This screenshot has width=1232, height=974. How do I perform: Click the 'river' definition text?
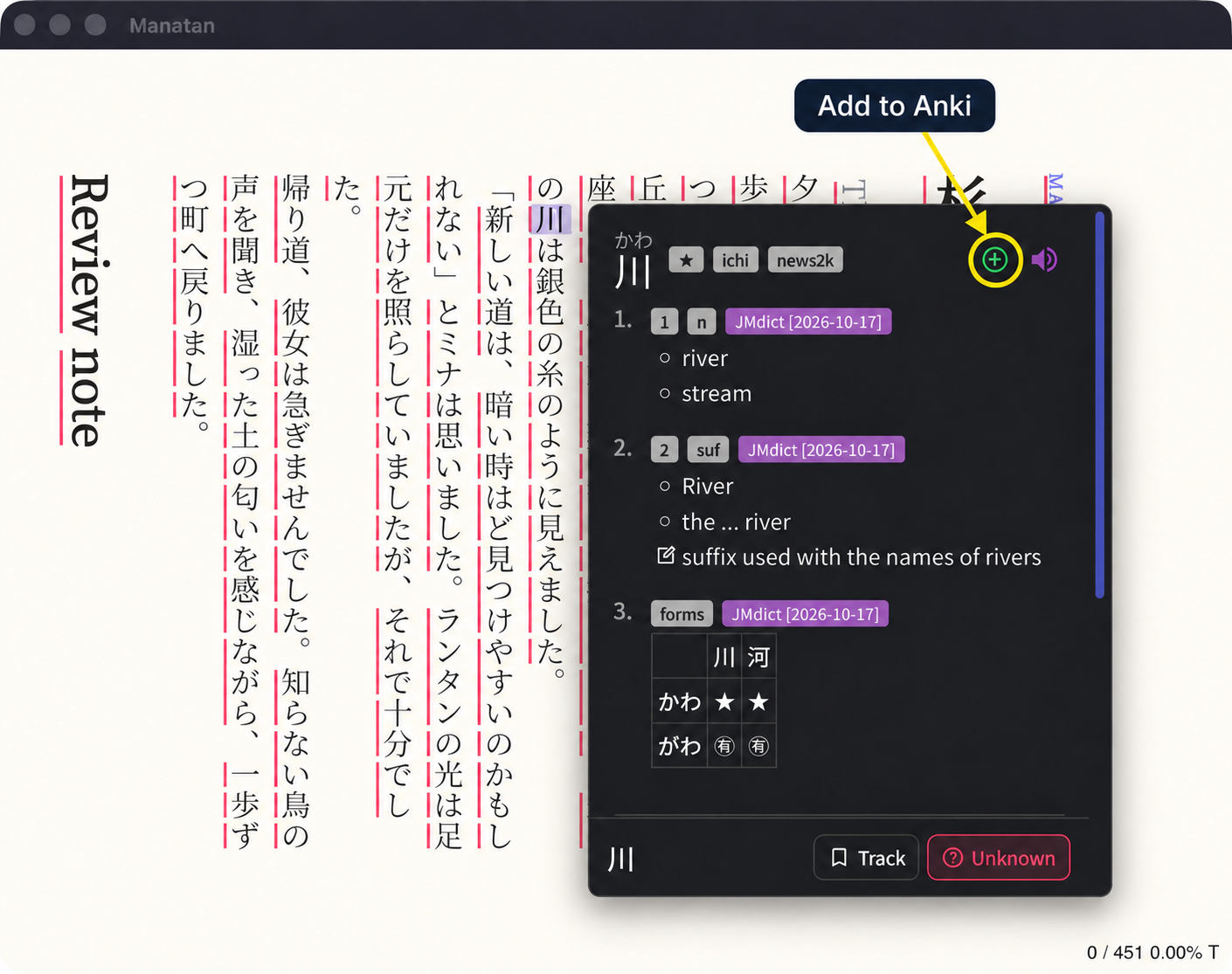pyautogui.click(x=704, y=358)
